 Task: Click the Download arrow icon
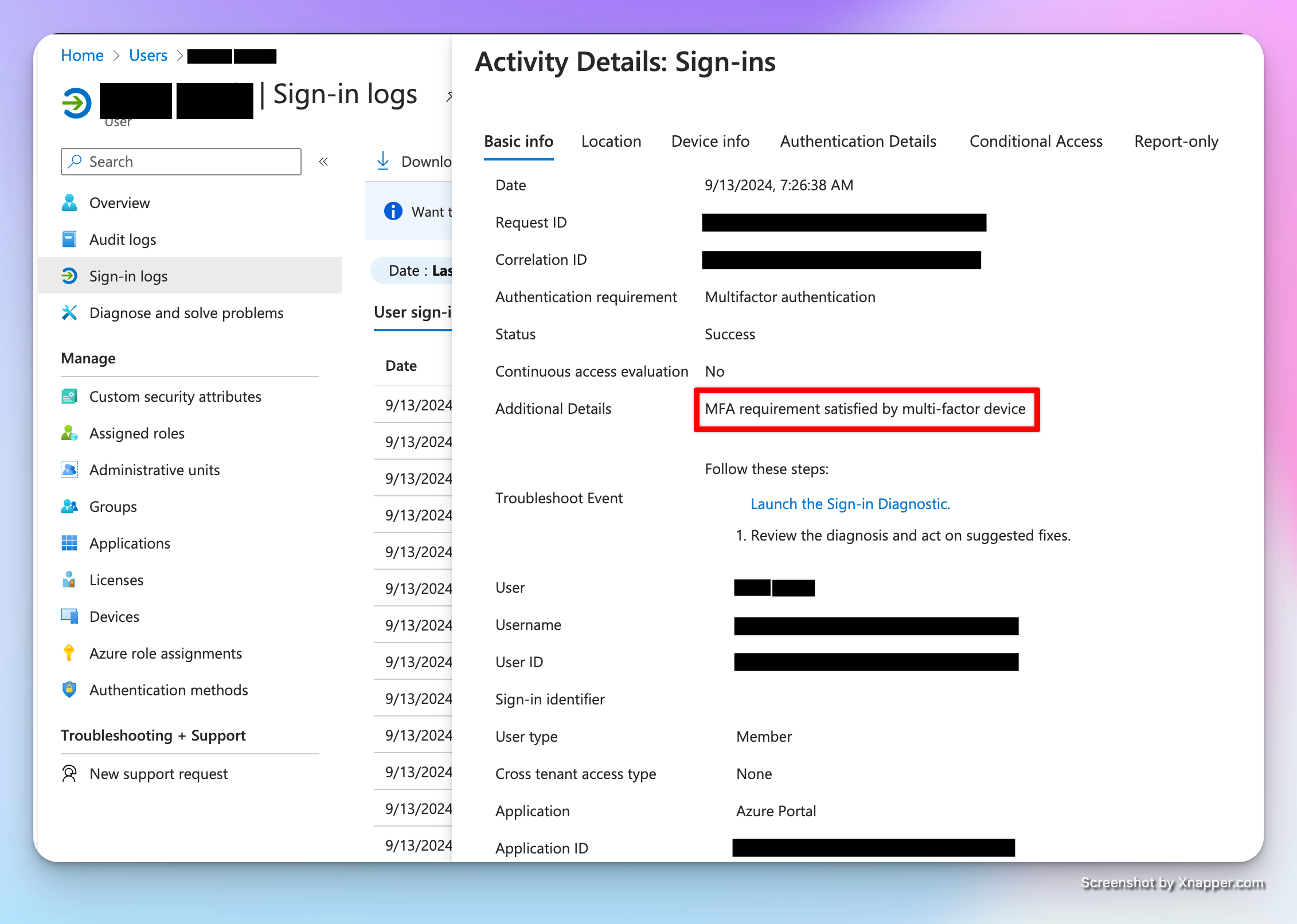(383, 161)
